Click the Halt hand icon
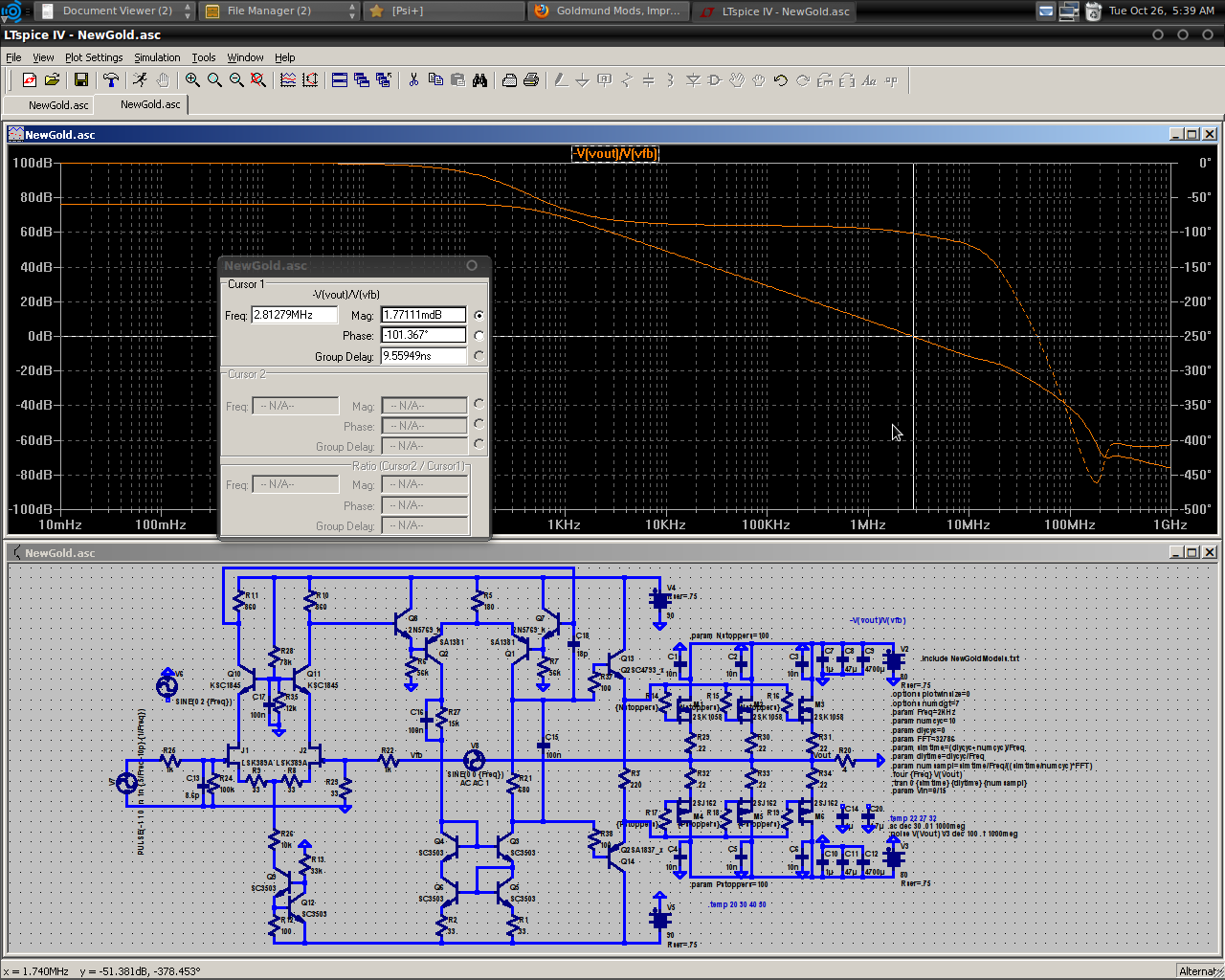 tap(163, 80)
